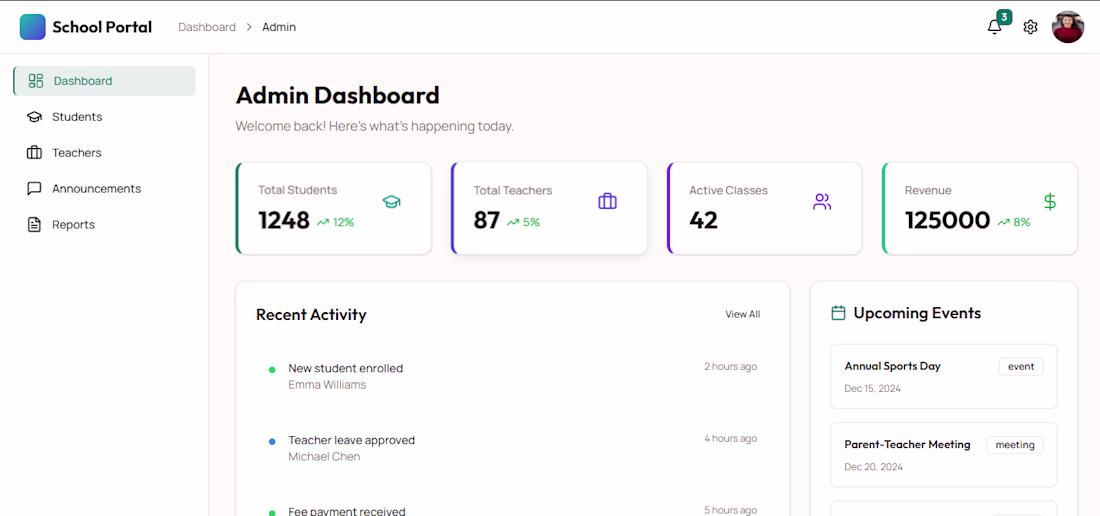Click the Announcements speech bubble icon
Viewport: 1100px width, 516px height.
[x=34, y=189]
